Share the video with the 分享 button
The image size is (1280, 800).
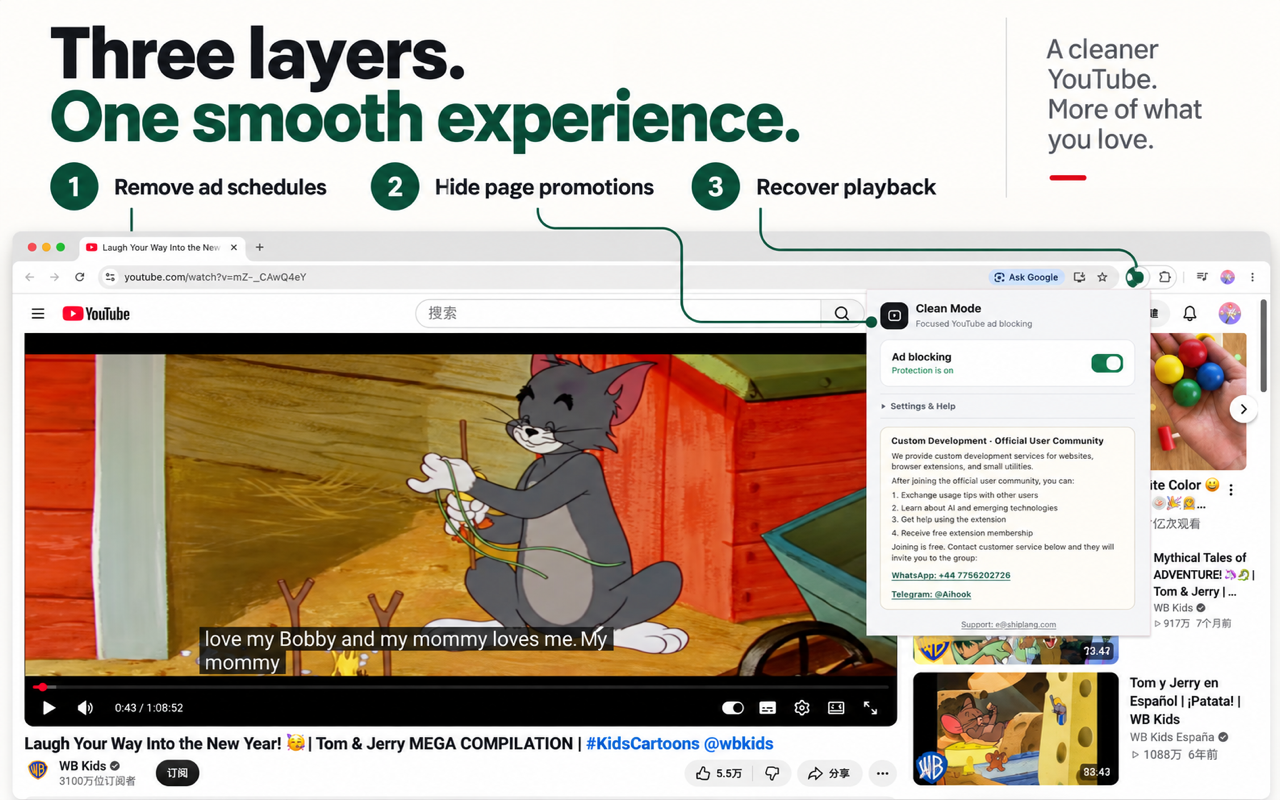(x=828, y=773)
